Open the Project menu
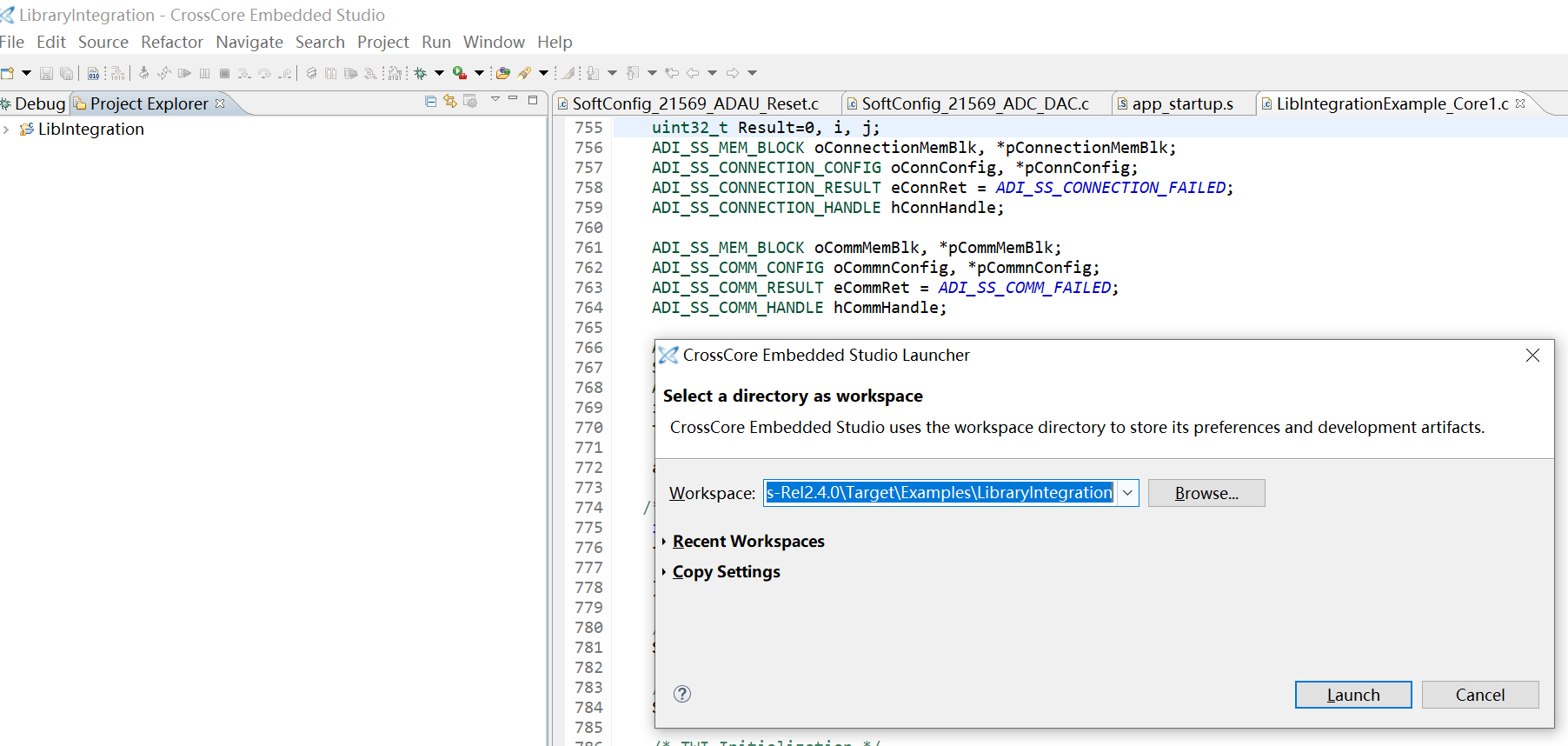1568x746 pixels. [382, 42]
